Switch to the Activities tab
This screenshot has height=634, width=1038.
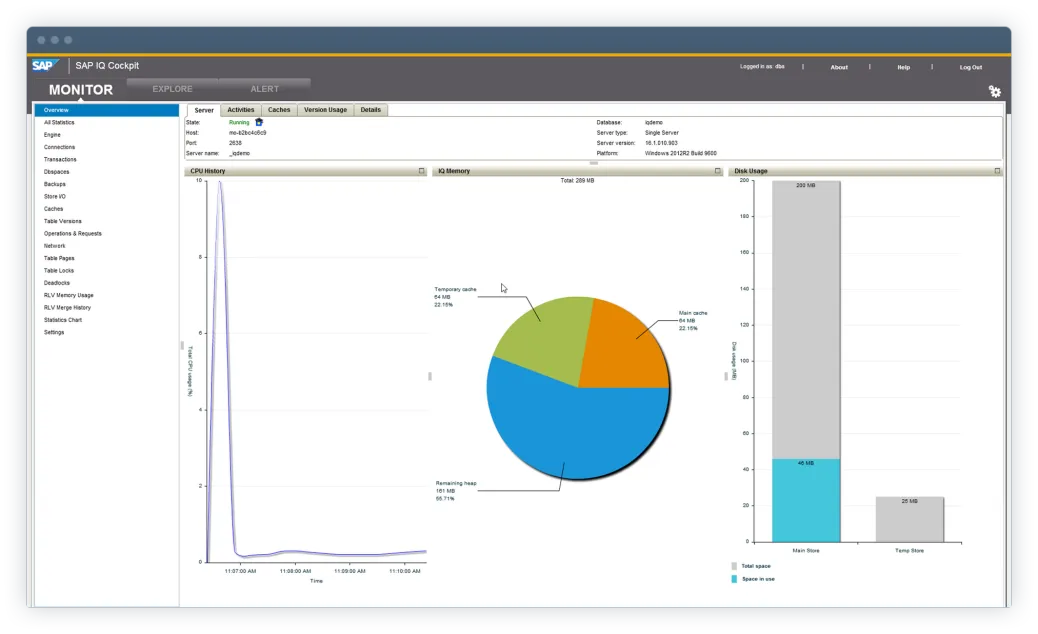point(240,110)
